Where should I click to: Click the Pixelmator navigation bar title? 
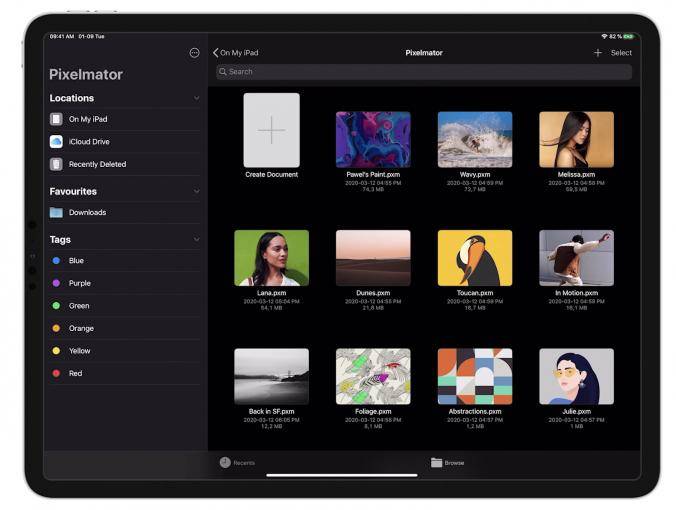coord(424,53)
